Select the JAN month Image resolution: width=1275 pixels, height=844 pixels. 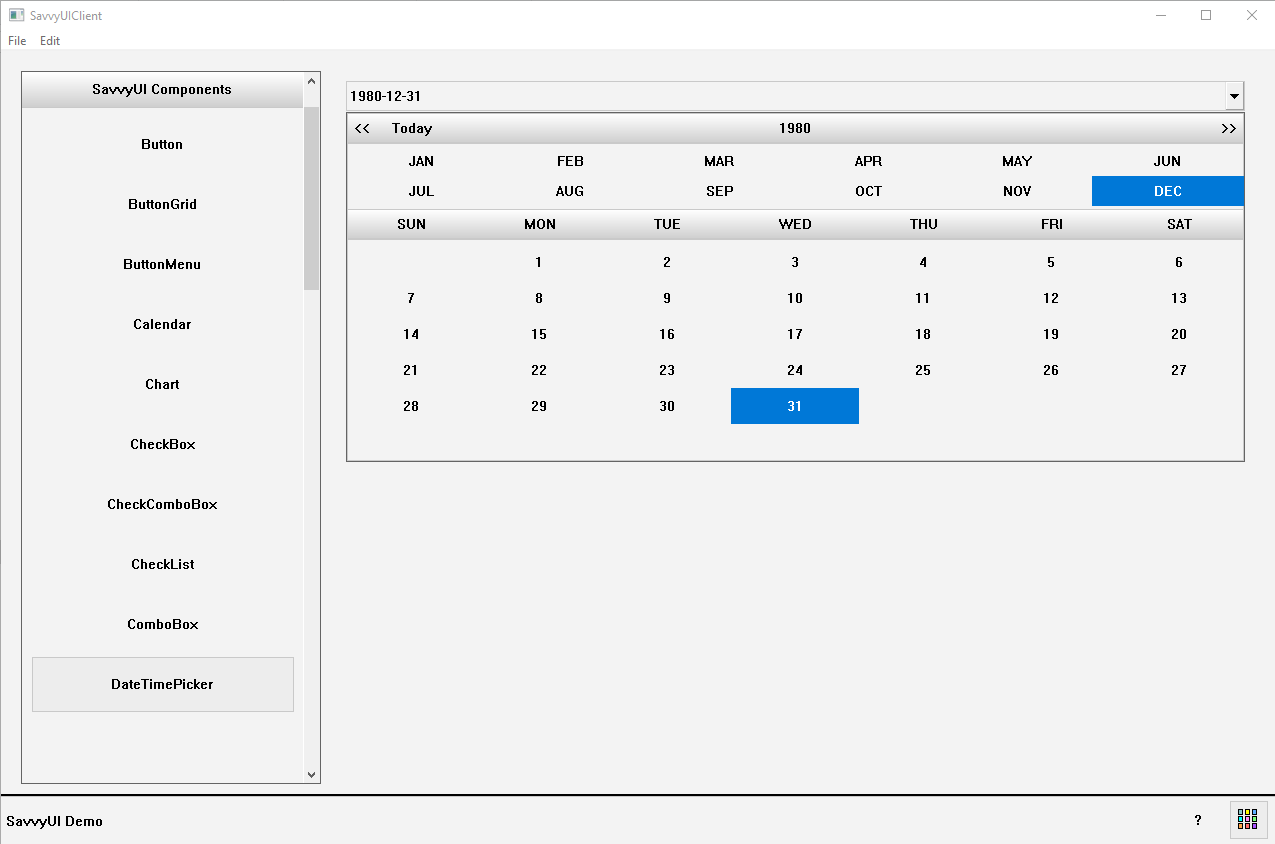tap(421, 161)
